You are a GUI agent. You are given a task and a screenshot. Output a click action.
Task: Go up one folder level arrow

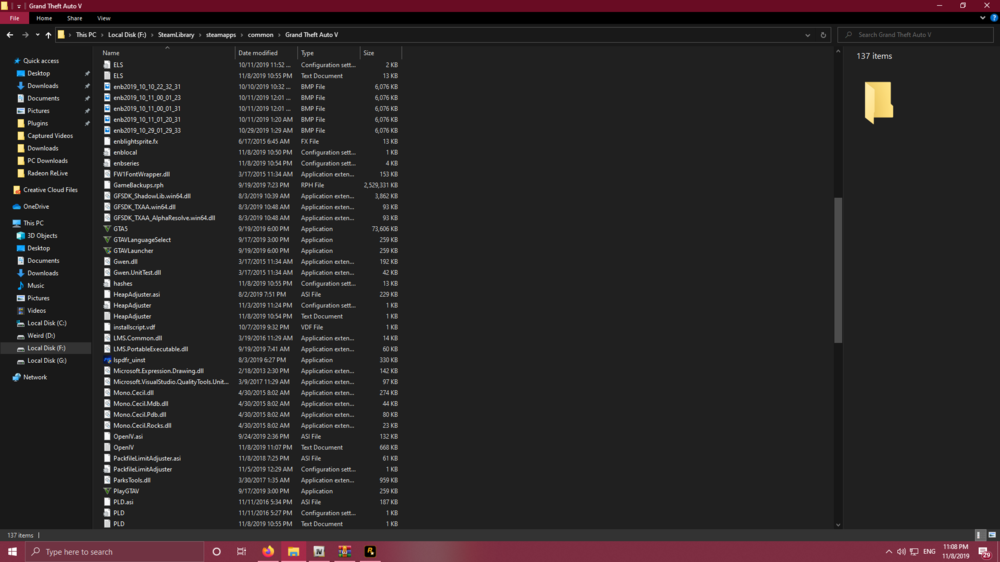point(48,35)
